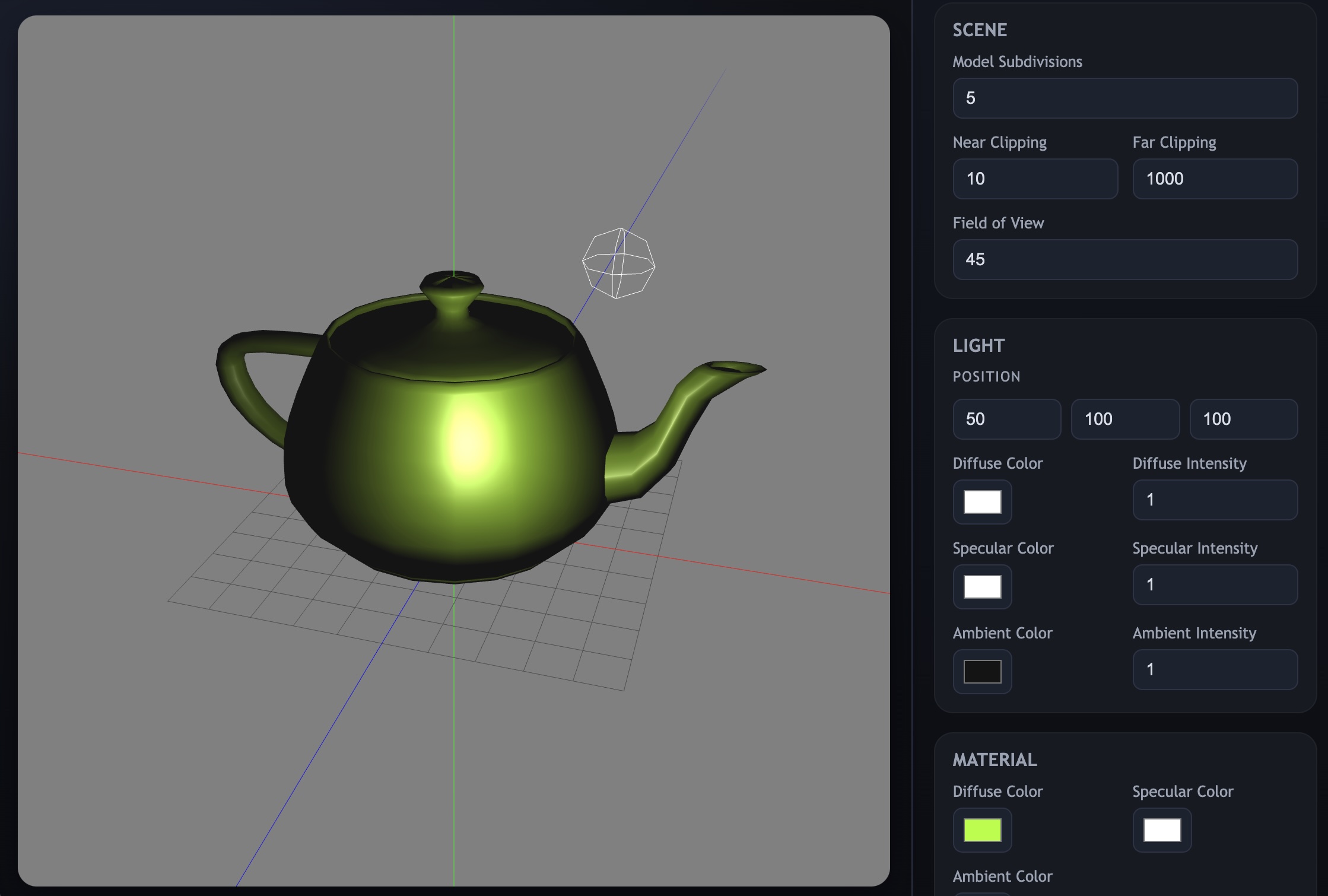Click the SCENE panel header
The height and width of the screenshot is (896, 1328).
(980, 30)
